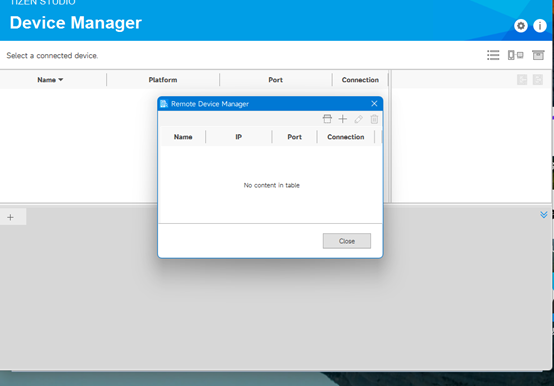Close the Remote Device Manager dialog with X
The width and height of the screenshot is (554, 386).
(x=374, y=103)
